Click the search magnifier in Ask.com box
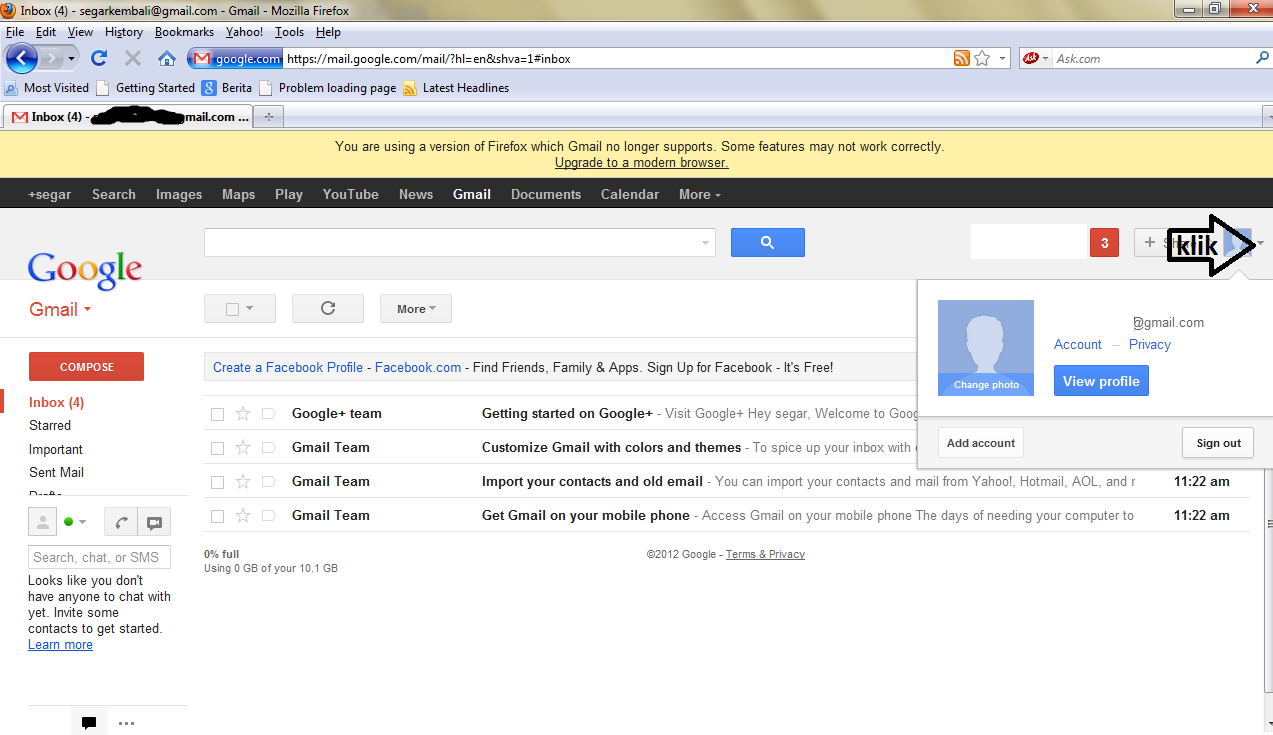Viewport: 1273px width, 735px height. tap(1262, 59)
